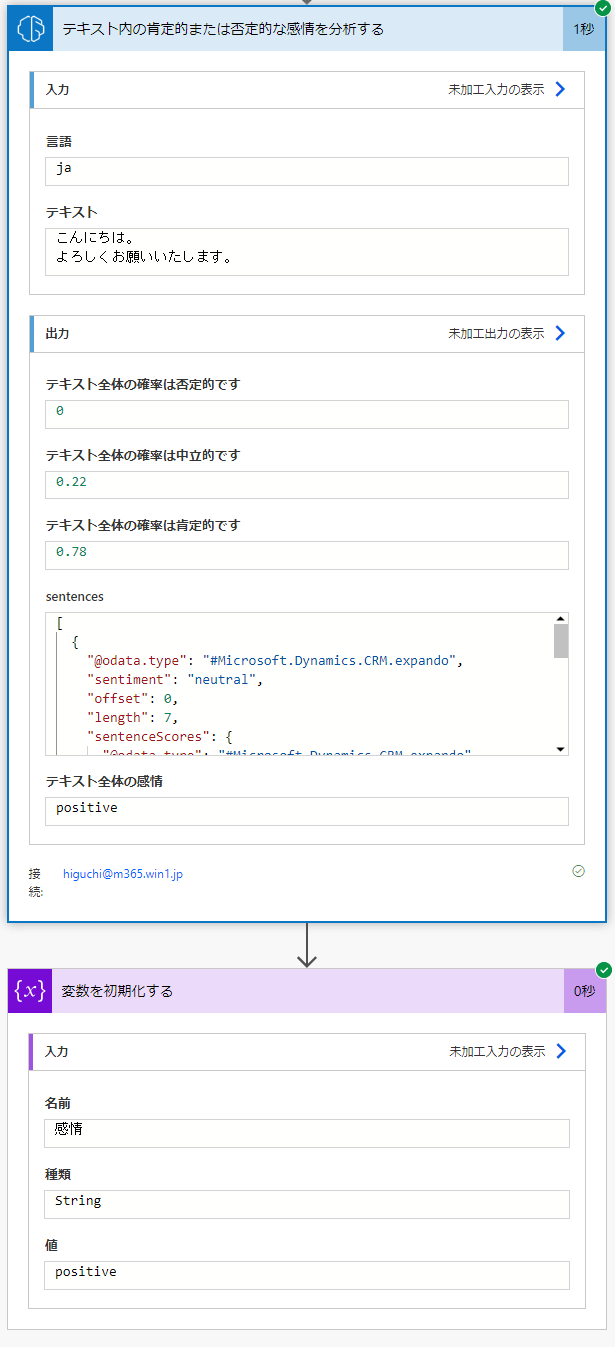
Task: Collapse the sentiment analysis action header
Action: click(x=307, y=29)
